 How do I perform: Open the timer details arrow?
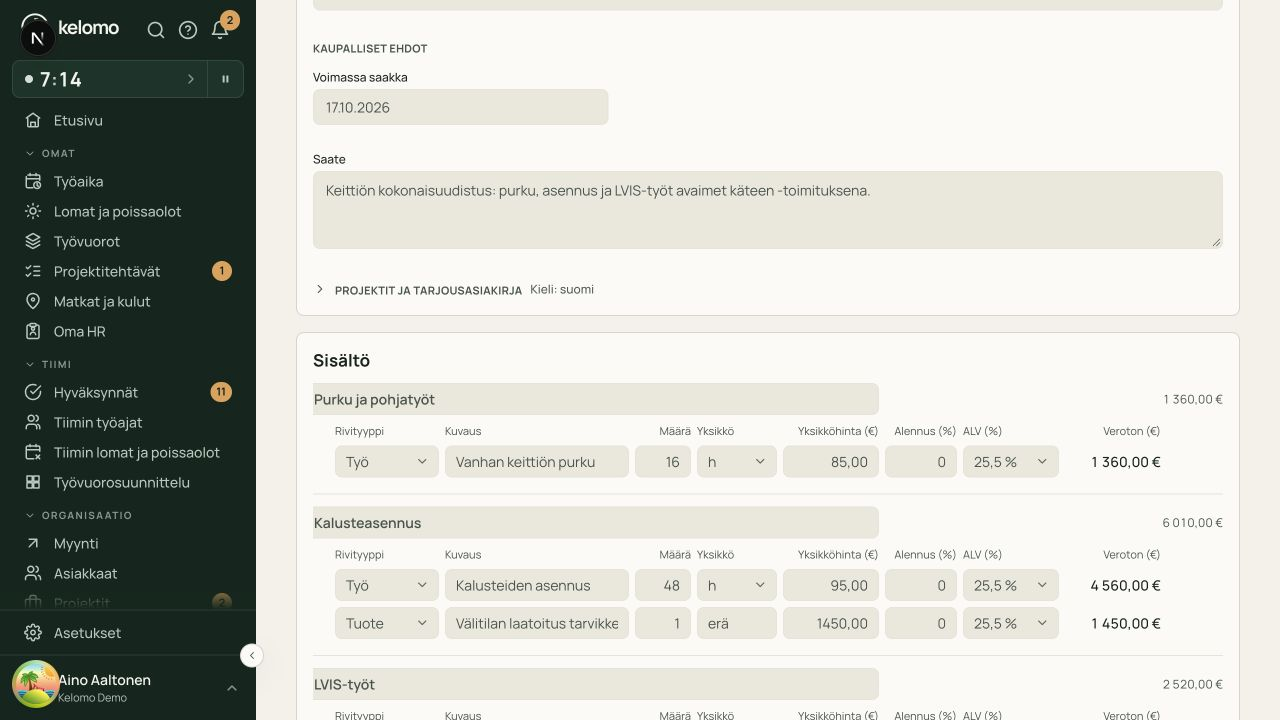[x=191, y=79]
